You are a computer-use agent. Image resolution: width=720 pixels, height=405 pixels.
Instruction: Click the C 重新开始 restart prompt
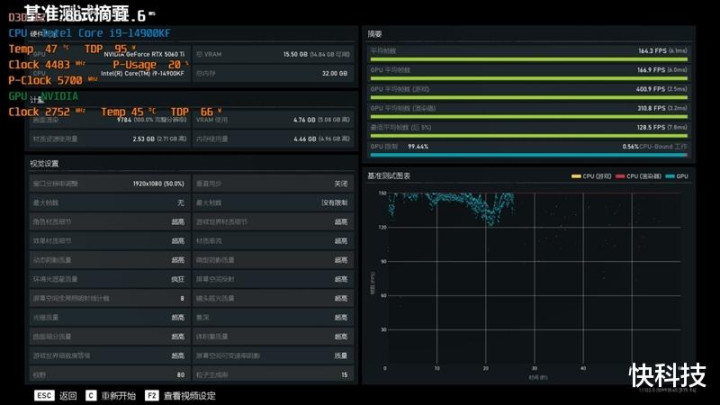point(111,395)
